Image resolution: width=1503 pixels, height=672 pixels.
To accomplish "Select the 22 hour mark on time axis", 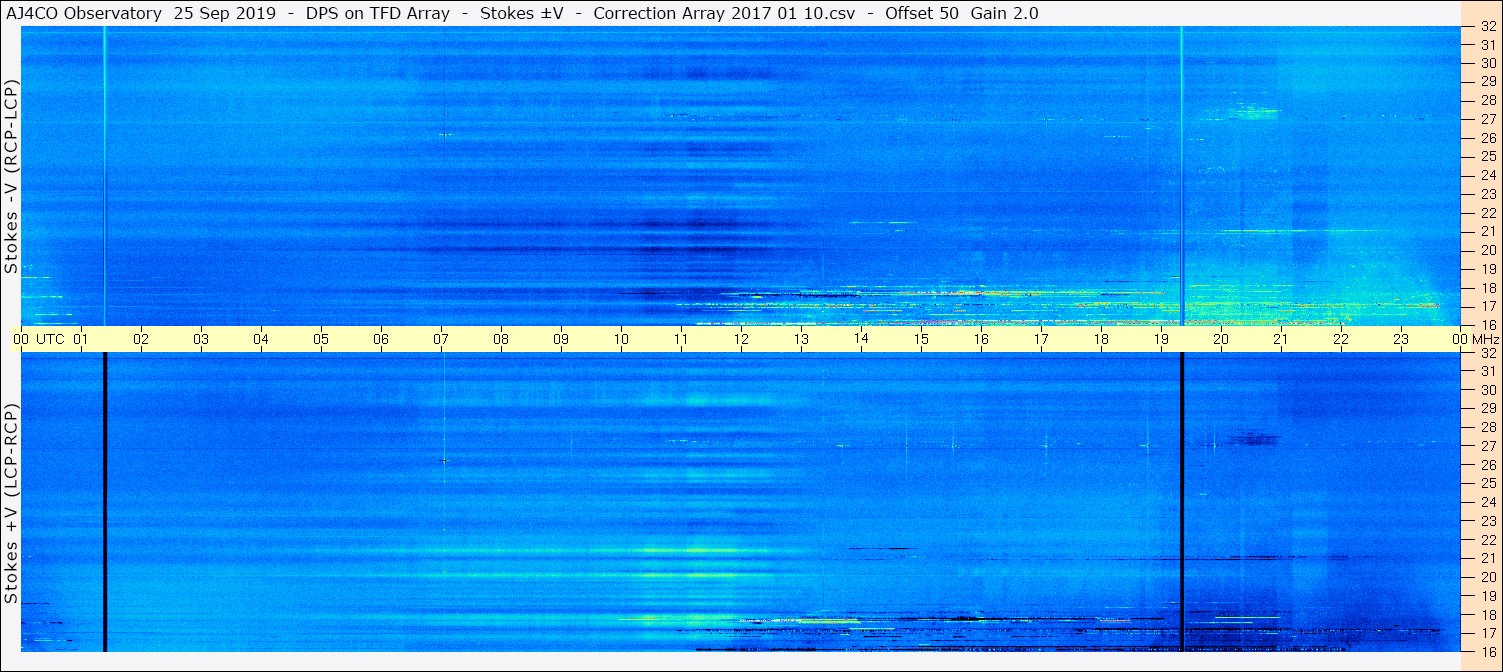I will (x=1341, y=339).
